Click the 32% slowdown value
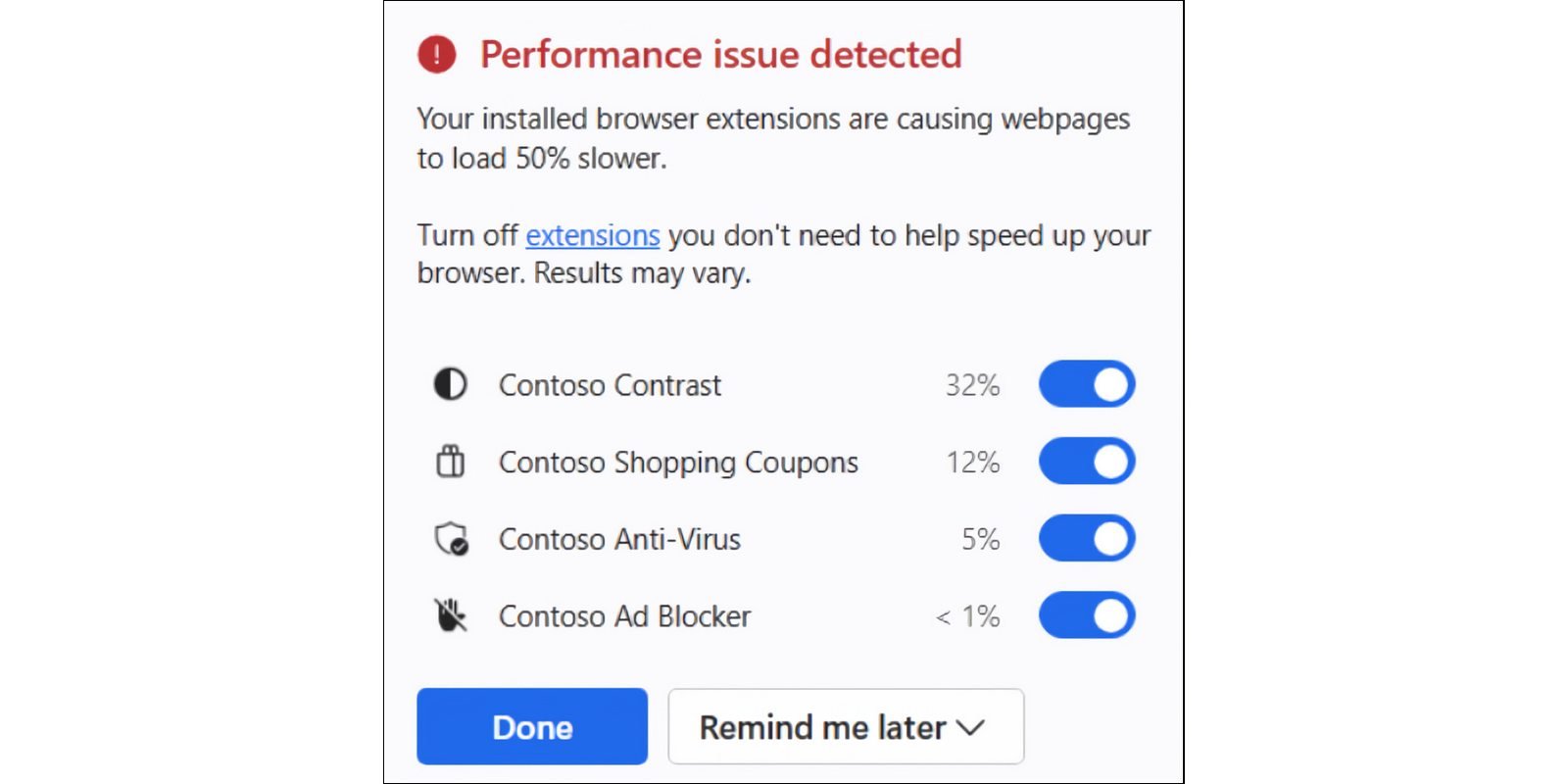The height and width of the screenshot is (784, 1568). pos(972,384)
